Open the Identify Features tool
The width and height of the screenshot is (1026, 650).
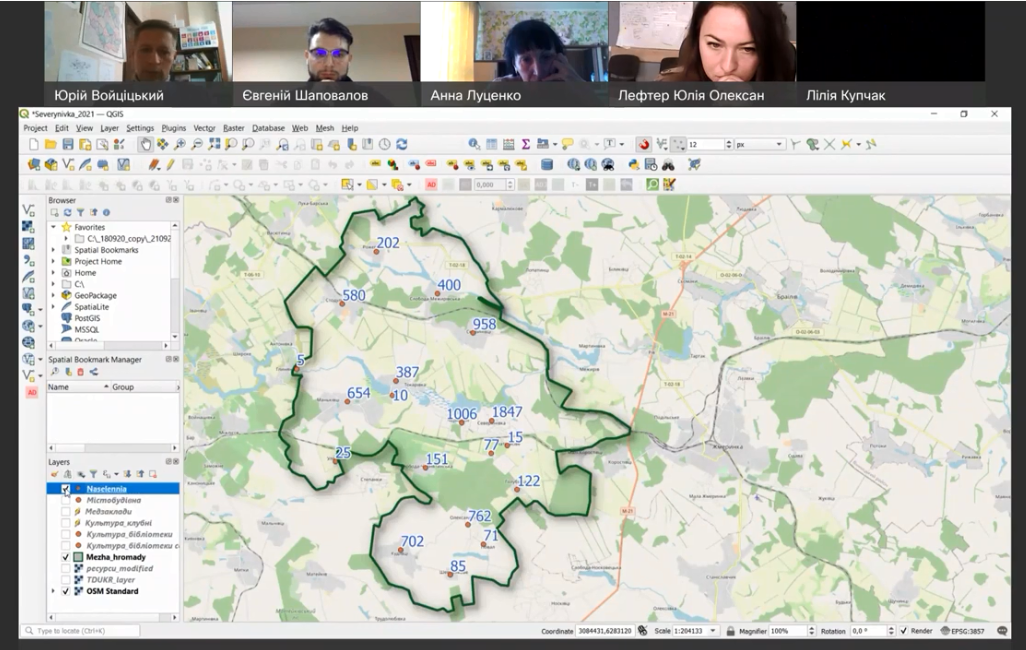point(474,145)
